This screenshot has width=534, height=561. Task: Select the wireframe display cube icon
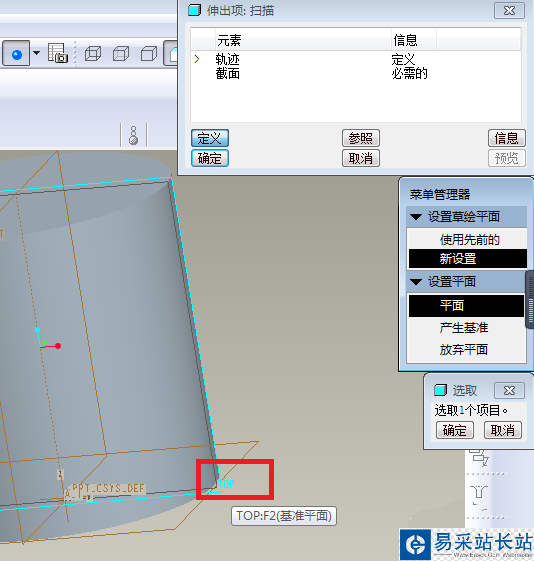coord(93,54)
